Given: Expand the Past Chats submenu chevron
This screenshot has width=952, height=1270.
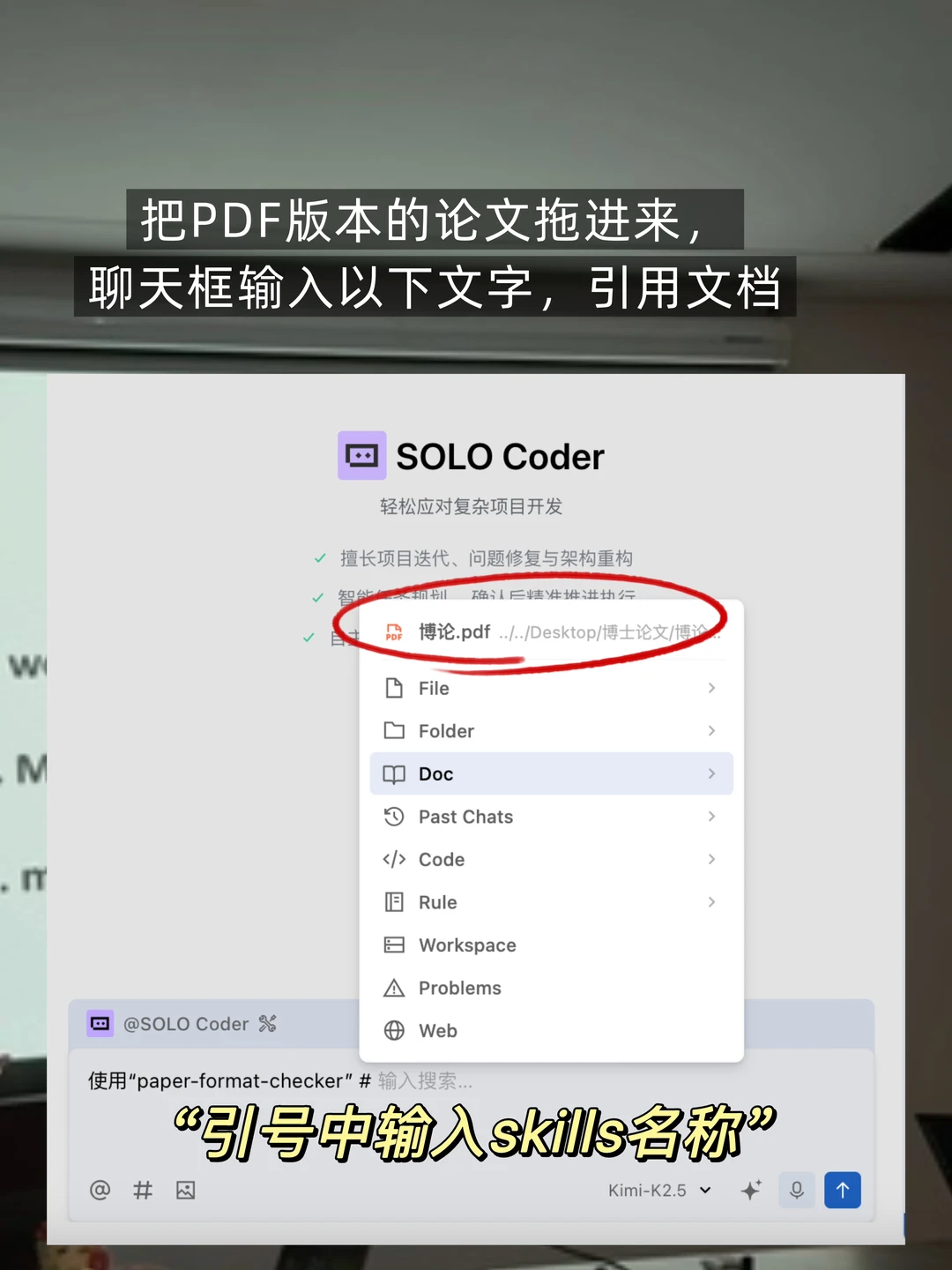Looking at the screenshot, I should (x=711, y=817).
